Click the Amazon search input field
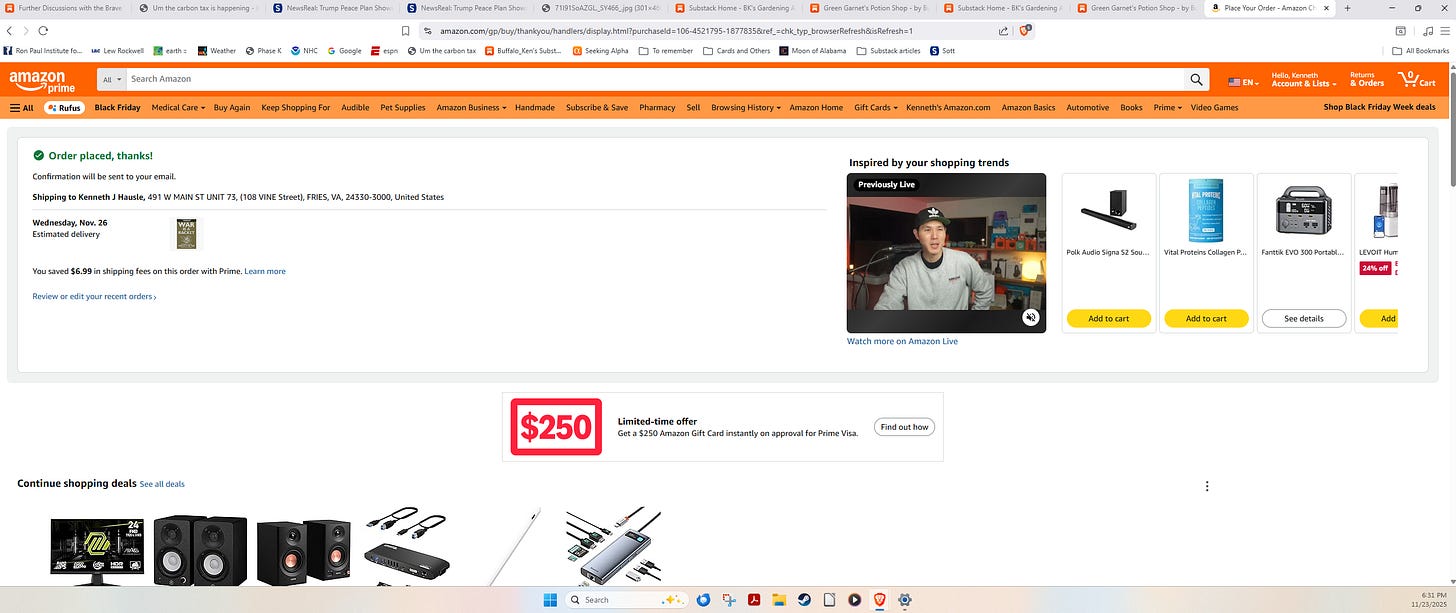Screen dimensions: 1456x613 coord(654,79)
